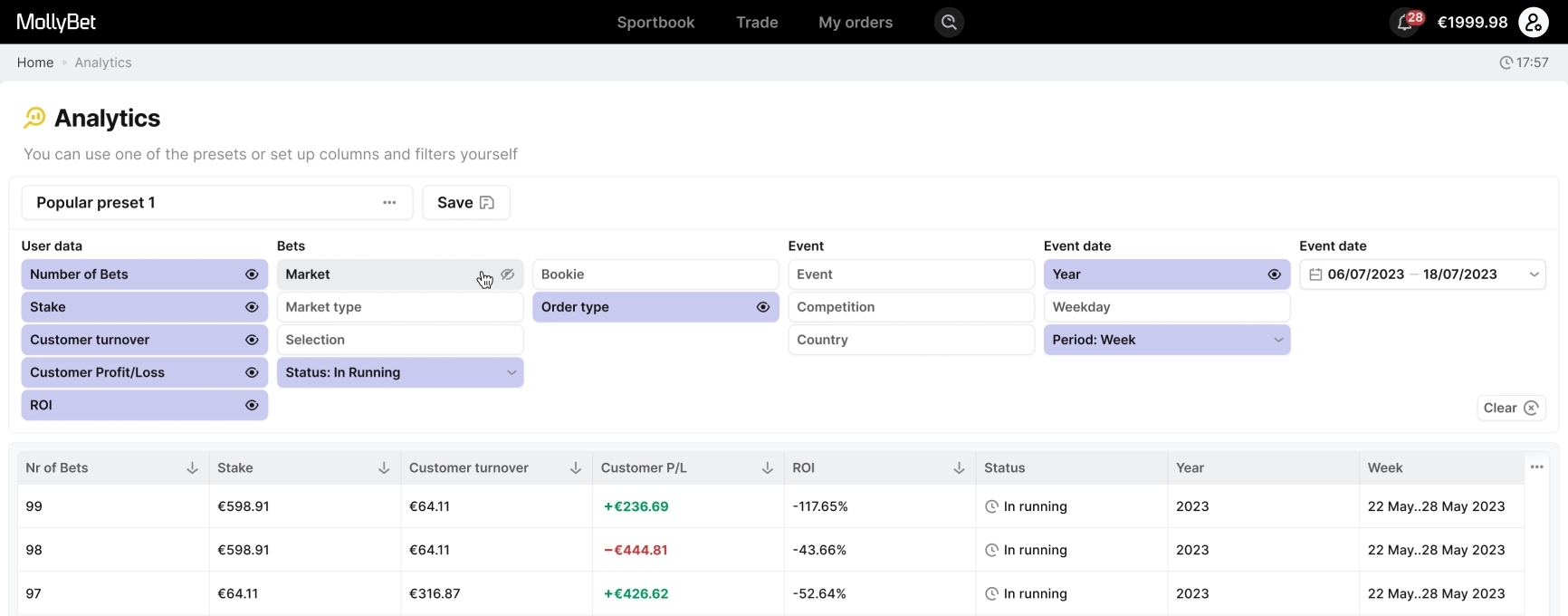This screenshot has height=616, width=1568.
Task: Sort by Nr of Bets column arrow
Action: coord(192,468)
